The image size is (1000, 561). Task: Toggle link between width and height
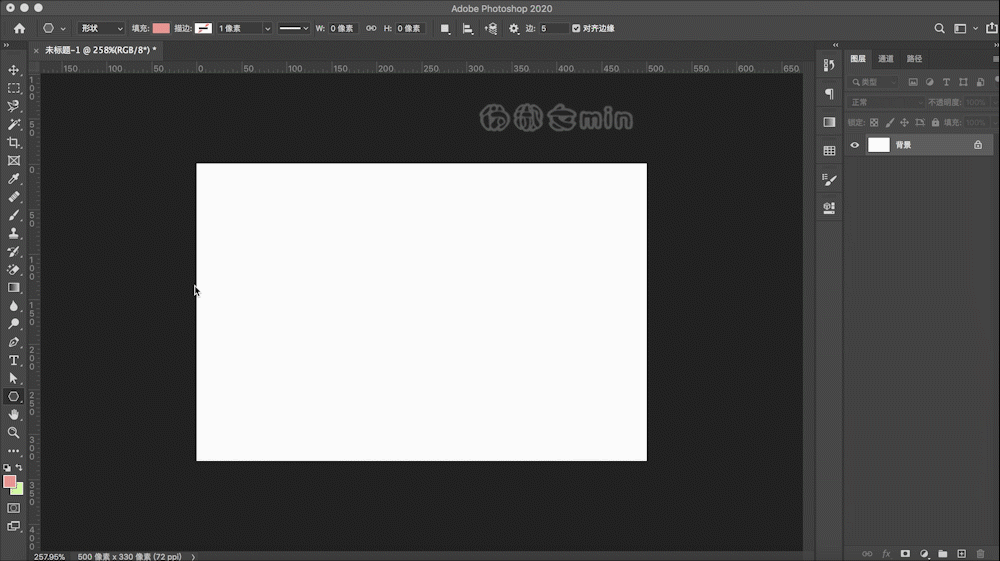[371, 28]
